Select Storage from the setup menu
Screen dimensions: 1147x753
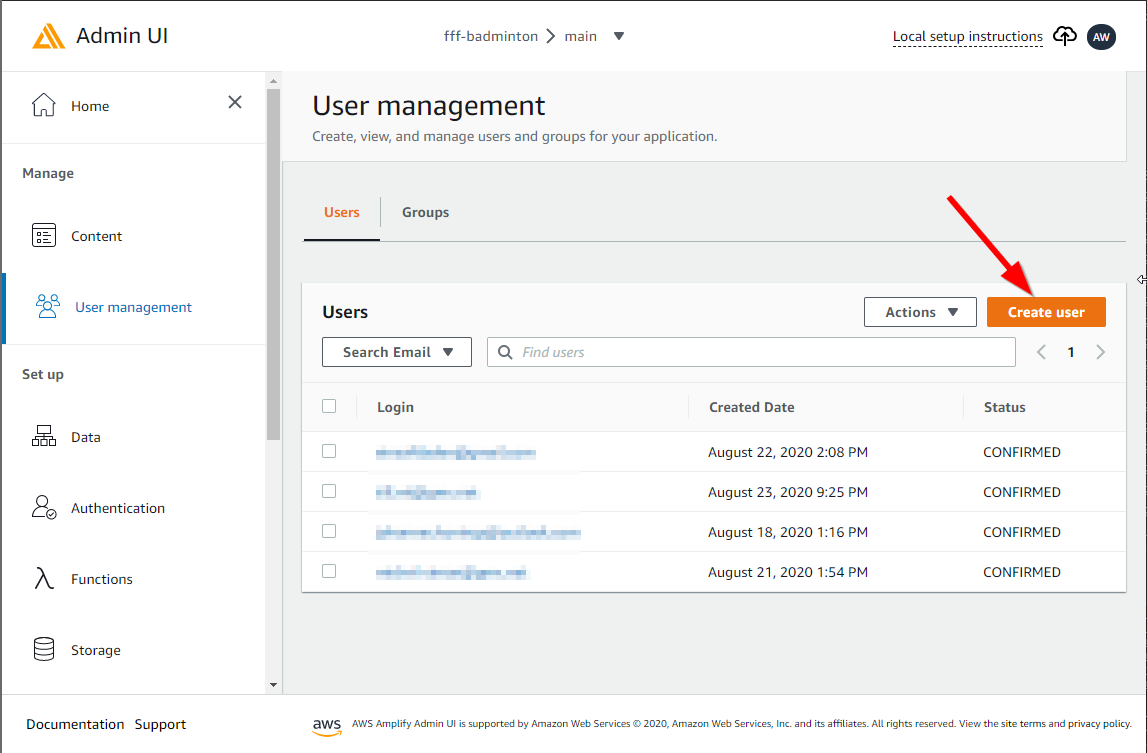click(x=98, y=649)
